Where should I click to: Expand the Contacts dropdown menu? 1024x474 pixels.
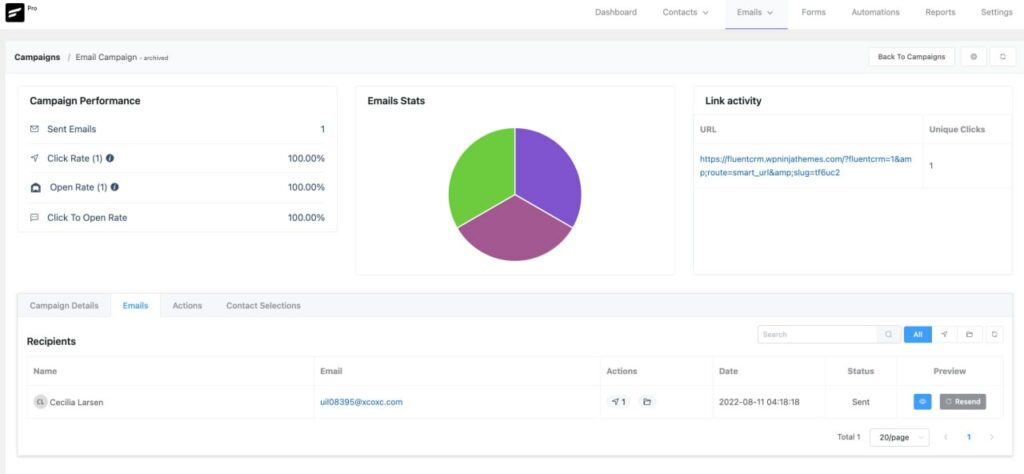[x=685, y=12]
